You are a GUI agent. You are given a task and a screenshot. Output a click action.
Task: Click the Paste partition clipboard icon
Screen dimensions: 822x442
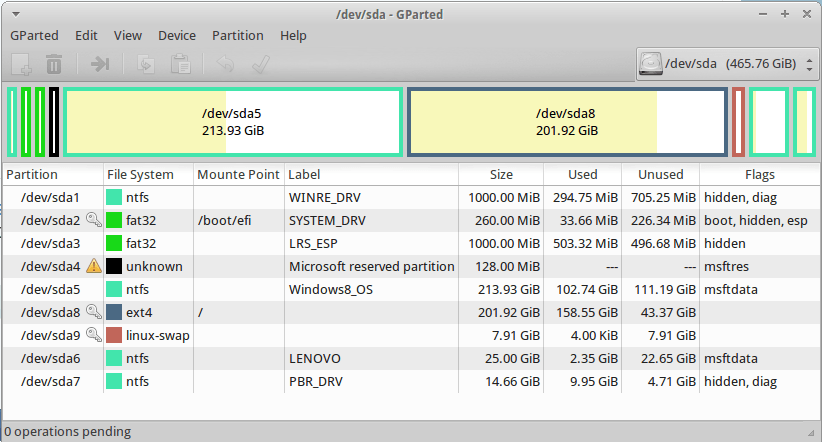pyautogui.click(x=181, y=65)
